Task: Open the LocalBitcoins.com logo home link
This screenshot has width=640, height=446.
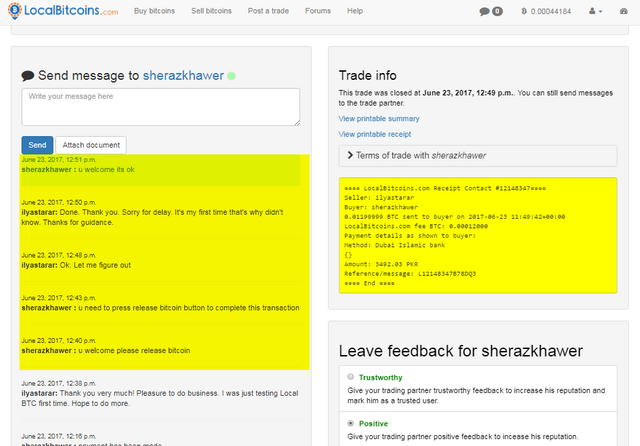Action: pos(63,11)
